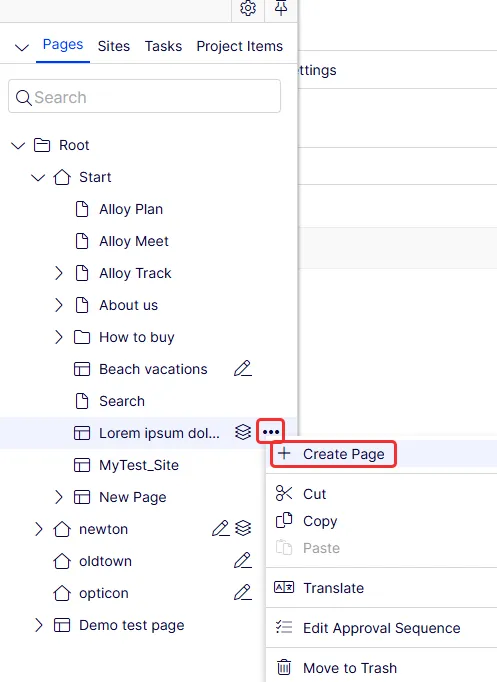Collapse the Root folder node
This screenshot has width=497, height=682.
(x=18, y=145)
